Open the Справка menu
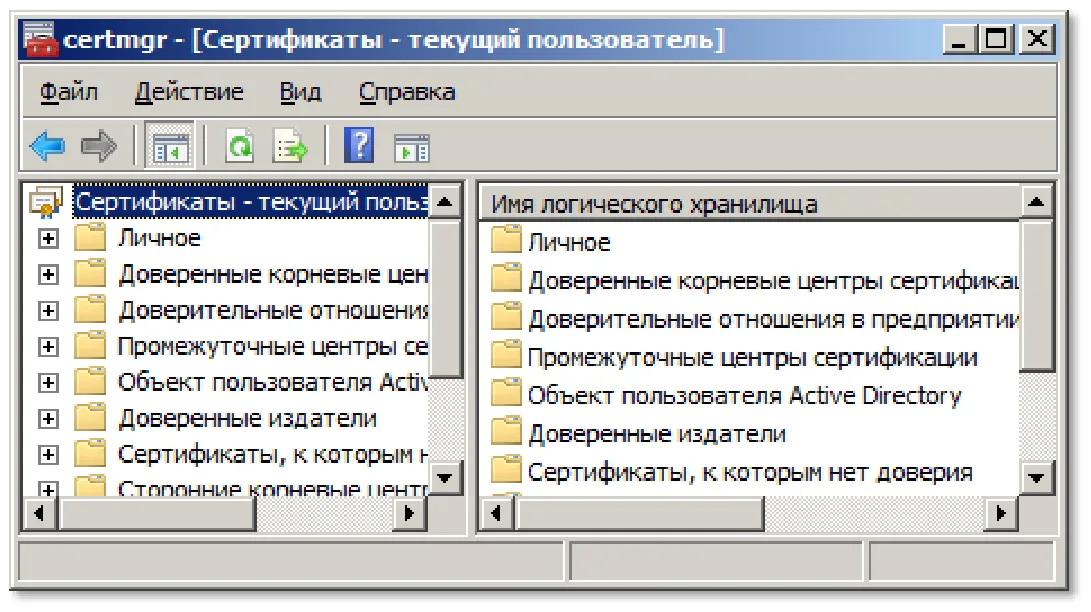1091x612 pixels. [x=407, y=92]
